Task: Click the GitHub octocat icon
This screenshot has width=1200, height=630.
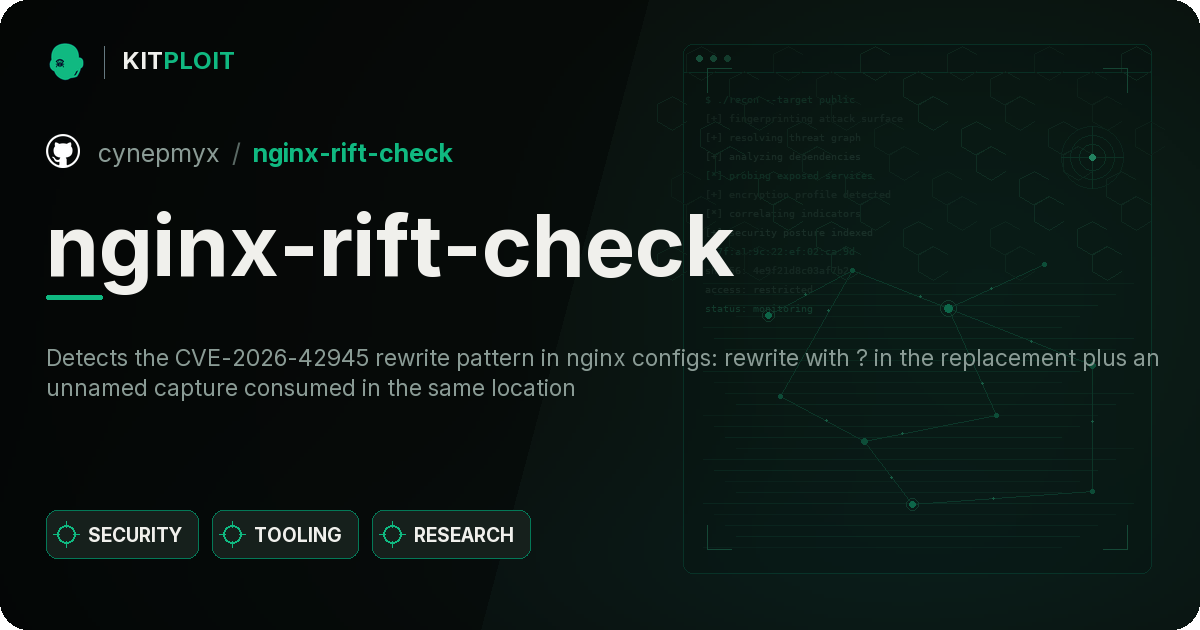Action: coord(63,152)
